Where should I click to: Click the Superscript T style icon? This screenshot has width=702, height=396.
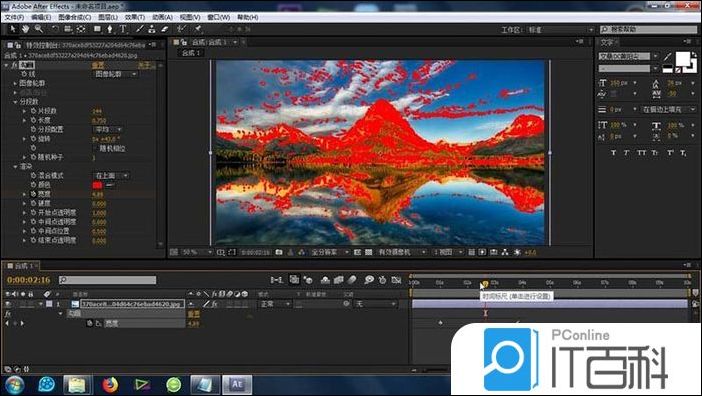point(670,153)
